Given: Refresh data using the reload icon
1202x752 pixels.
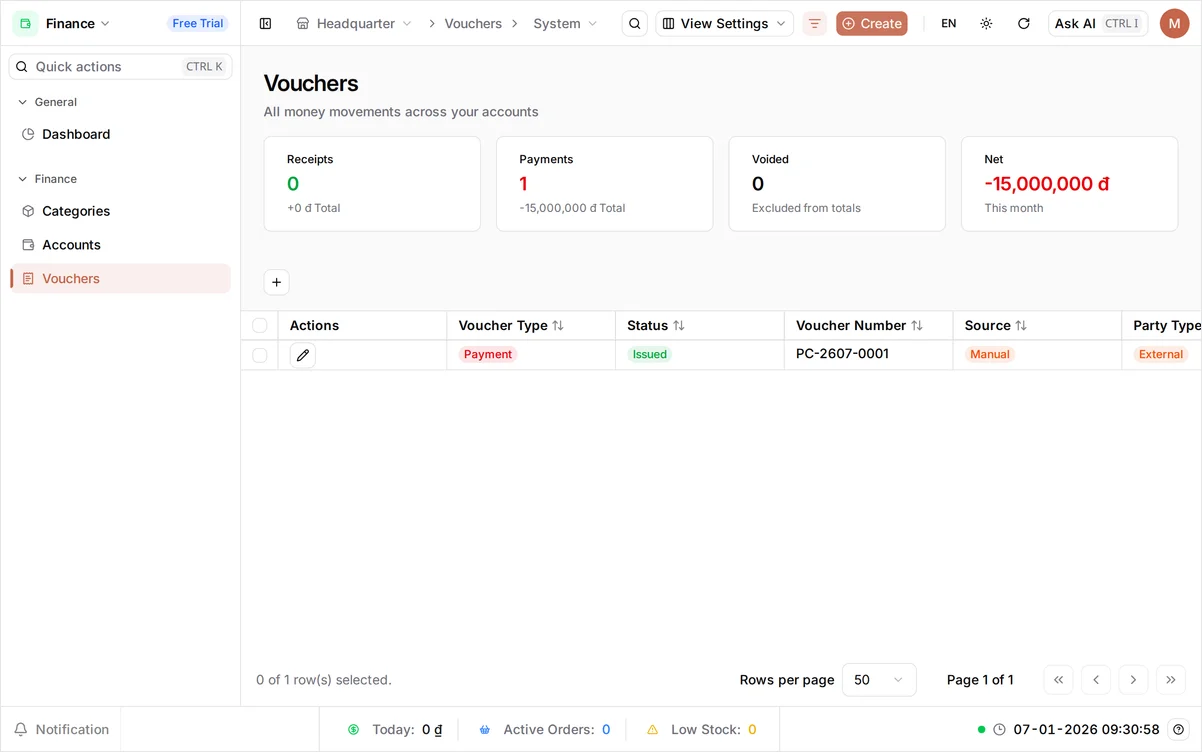Looking at the screenshot, I should click(x=1024, y=23).
